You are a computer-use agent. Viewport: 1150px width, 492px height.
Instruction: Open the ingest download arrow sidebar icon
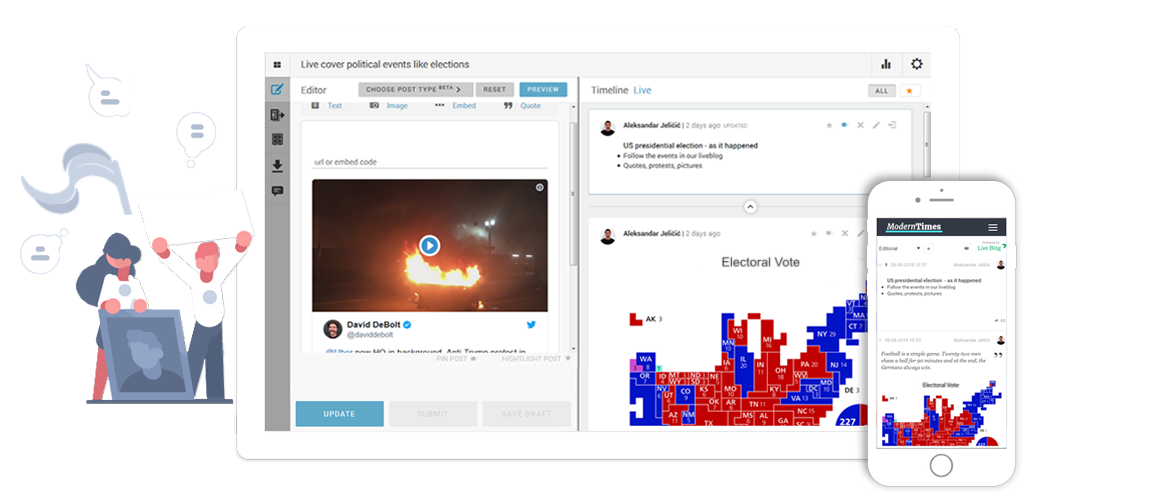point(277,166)
